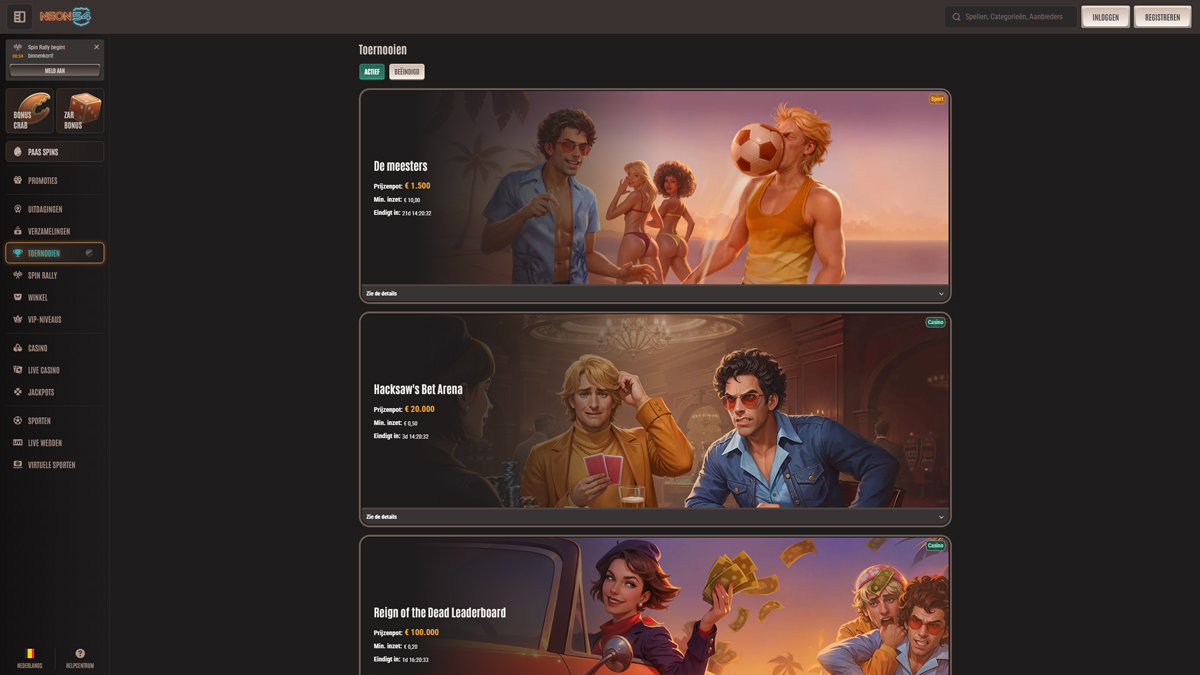Open Live Casino from sidebar

point(43,370)
